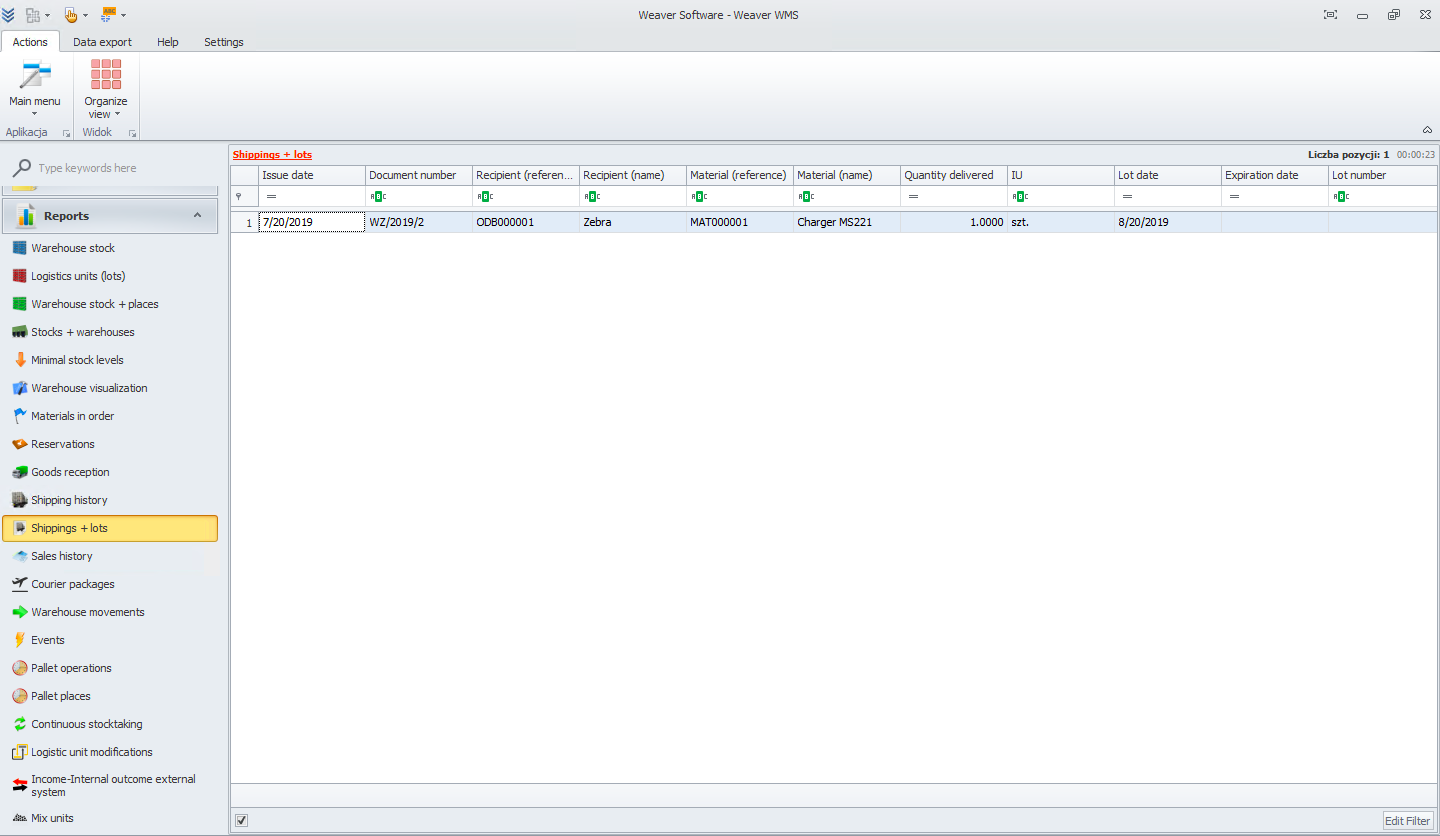Open Logistic unit modifications report
This screenshot has height=836, width=1440.
point(110,752)
